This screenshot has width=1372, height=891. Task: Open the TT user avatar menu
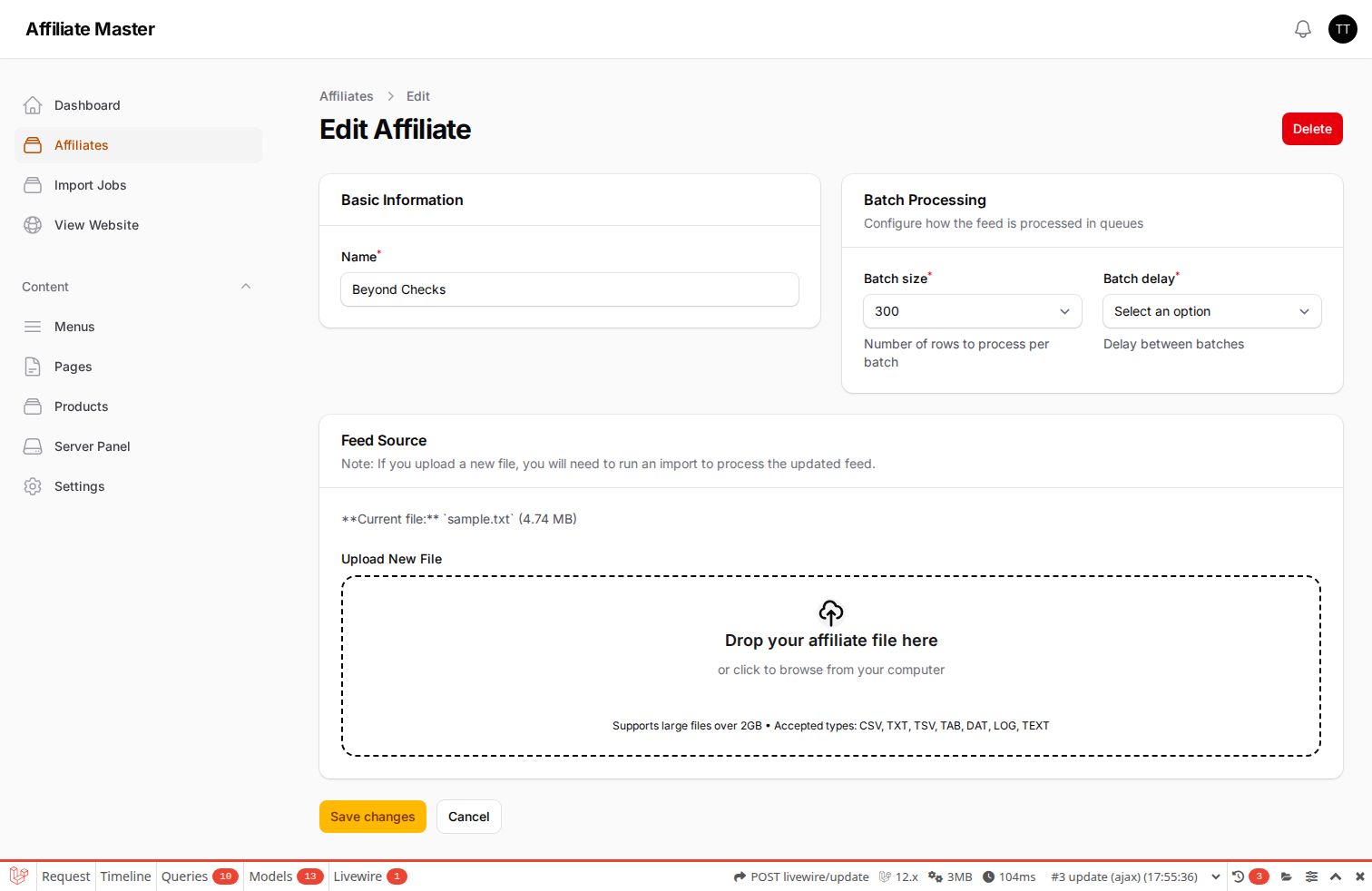[x=1343, y=29]
